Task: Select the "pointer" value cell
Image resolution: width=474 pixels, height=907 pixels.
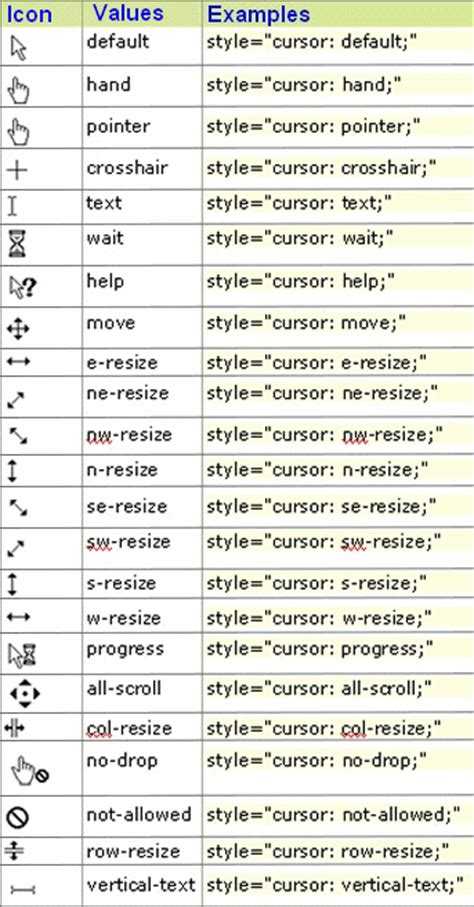Action: [142, 129]
